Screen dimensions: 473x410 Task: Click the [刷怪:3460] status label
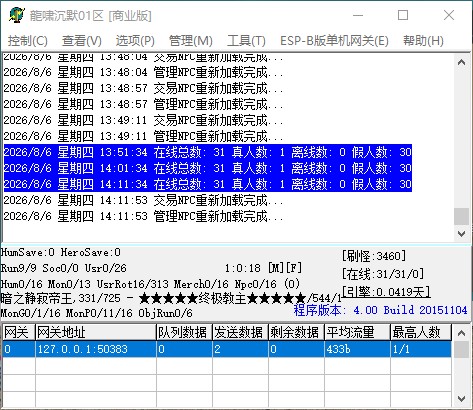tap(374, 256)
